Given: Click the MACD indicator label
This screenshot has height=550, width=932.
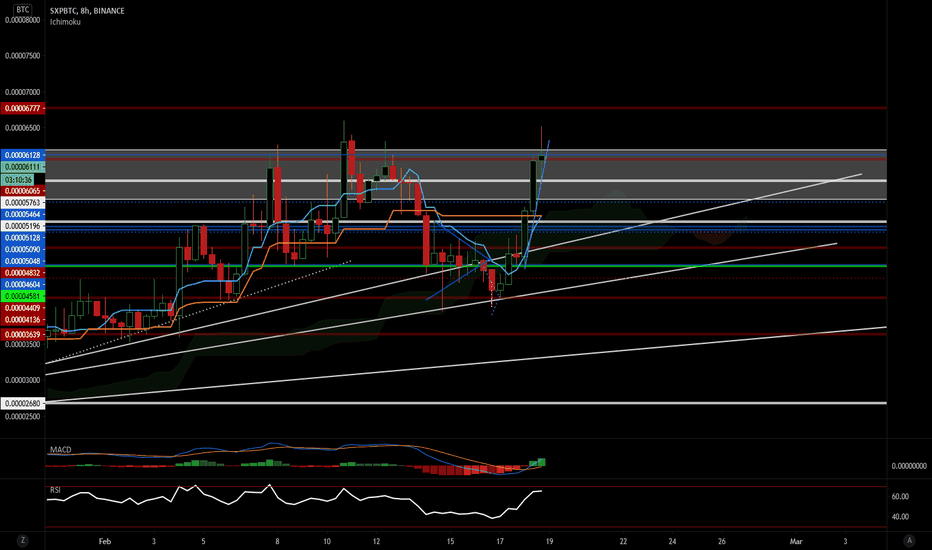Looking at the screenshot, I should [61, 450].
